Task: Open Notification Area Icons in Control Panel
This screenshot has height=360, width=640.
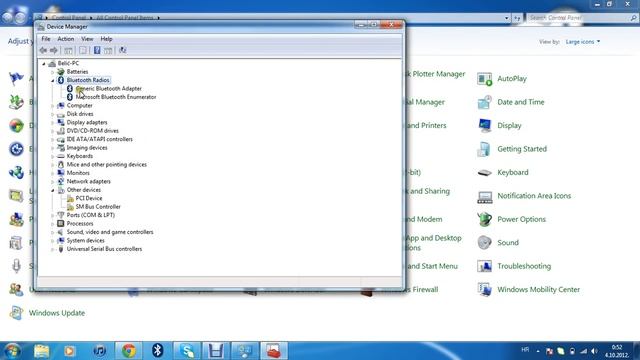Action: (534, 196)
